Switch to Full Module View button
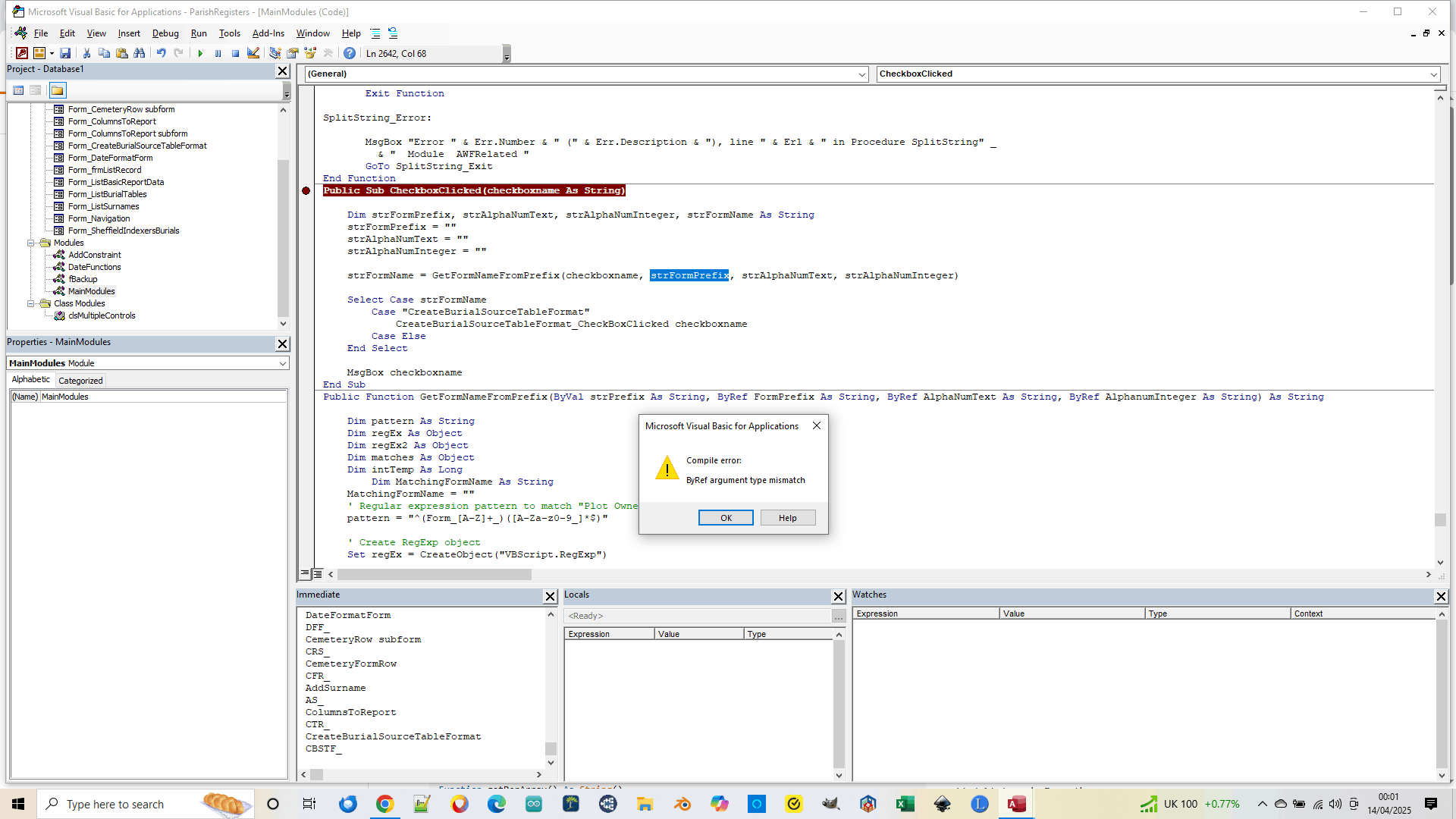This screenshot has width=1456, height=819. pyautogui.click(x=318, y=574)
